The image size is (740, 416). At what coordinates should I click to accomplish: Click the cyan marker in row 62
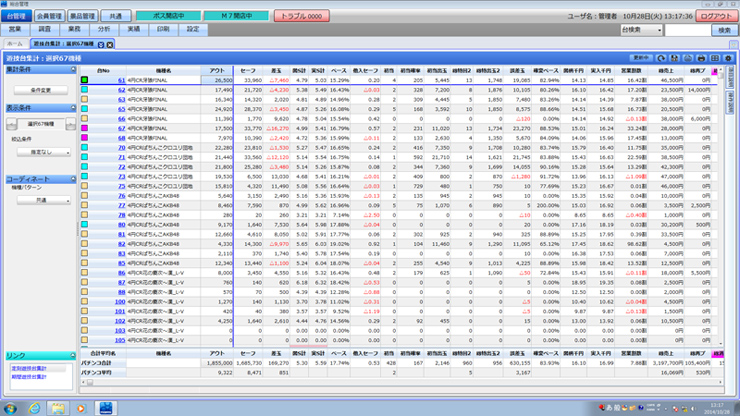84,90
